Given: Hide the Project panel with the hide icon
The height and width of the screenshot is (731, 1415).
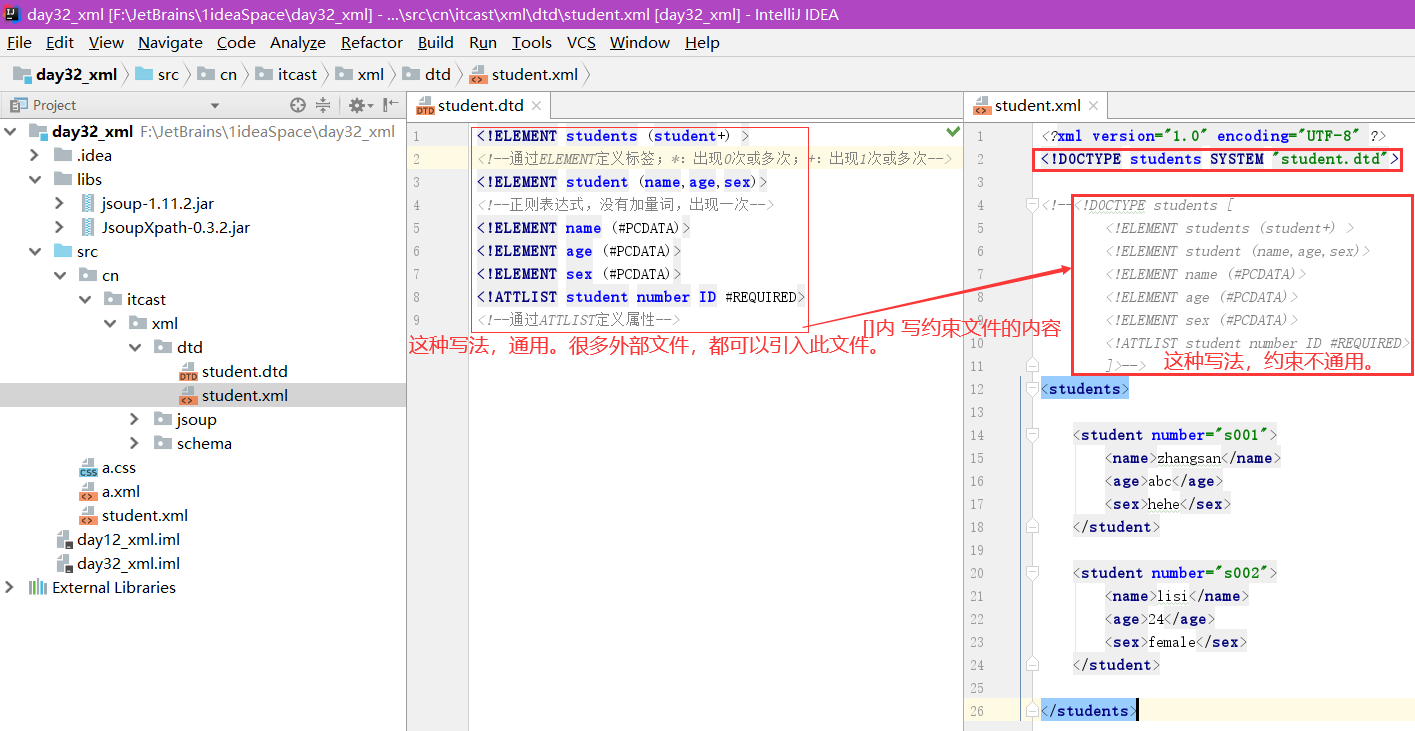Looking at the screenshot, I should pyautogui.click(x=391, y=105).
